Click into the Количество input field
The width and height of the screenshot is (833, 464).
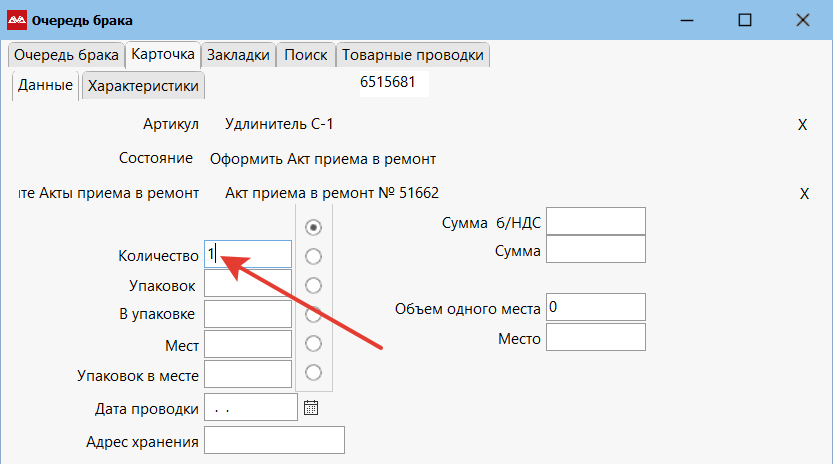(x=248, y=255)
